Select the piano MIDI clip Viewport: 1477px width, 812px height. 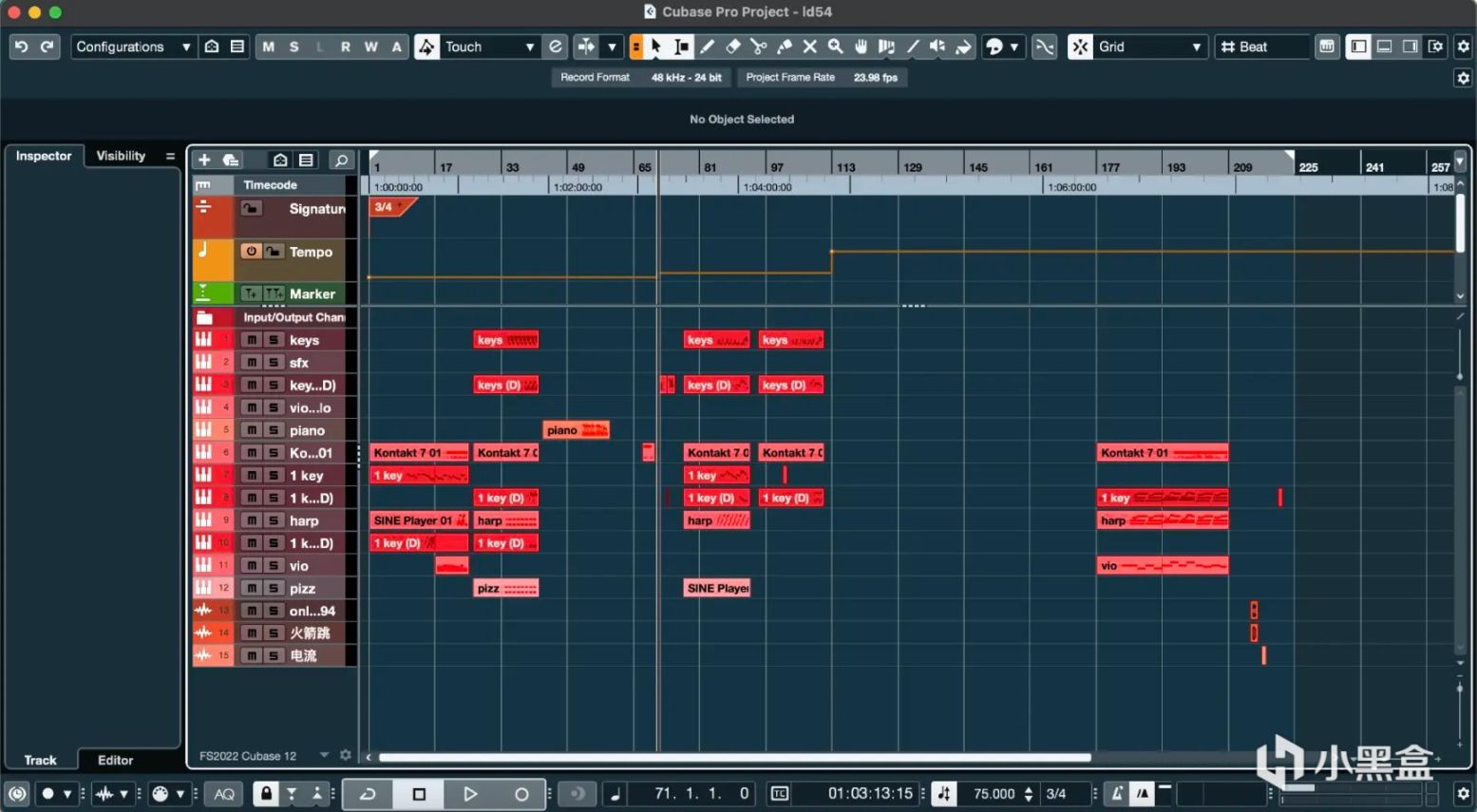point(577,430)
